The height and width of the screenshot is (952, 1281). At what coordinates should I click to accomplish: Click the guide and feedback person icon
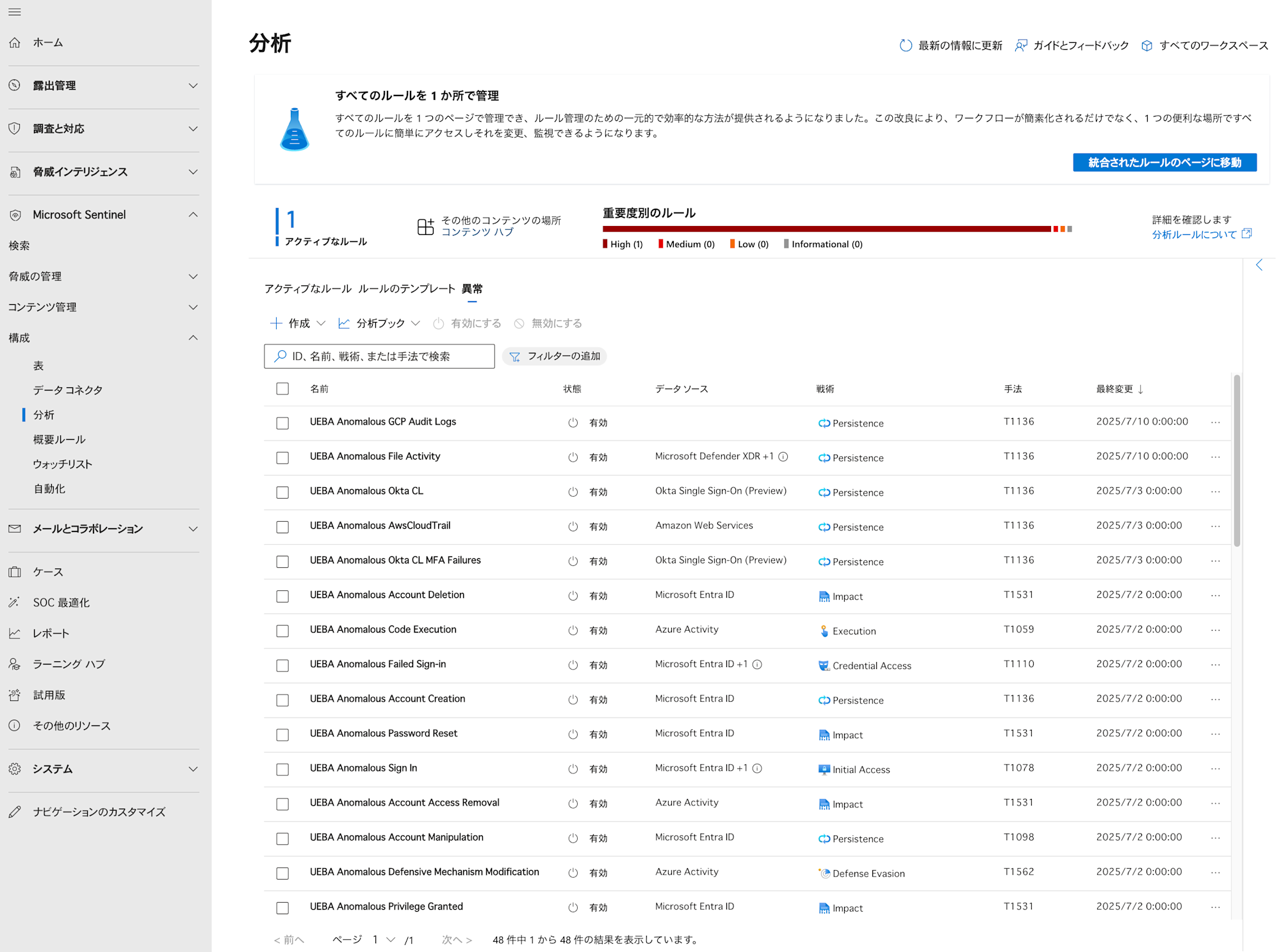(x=1021, y=45)
